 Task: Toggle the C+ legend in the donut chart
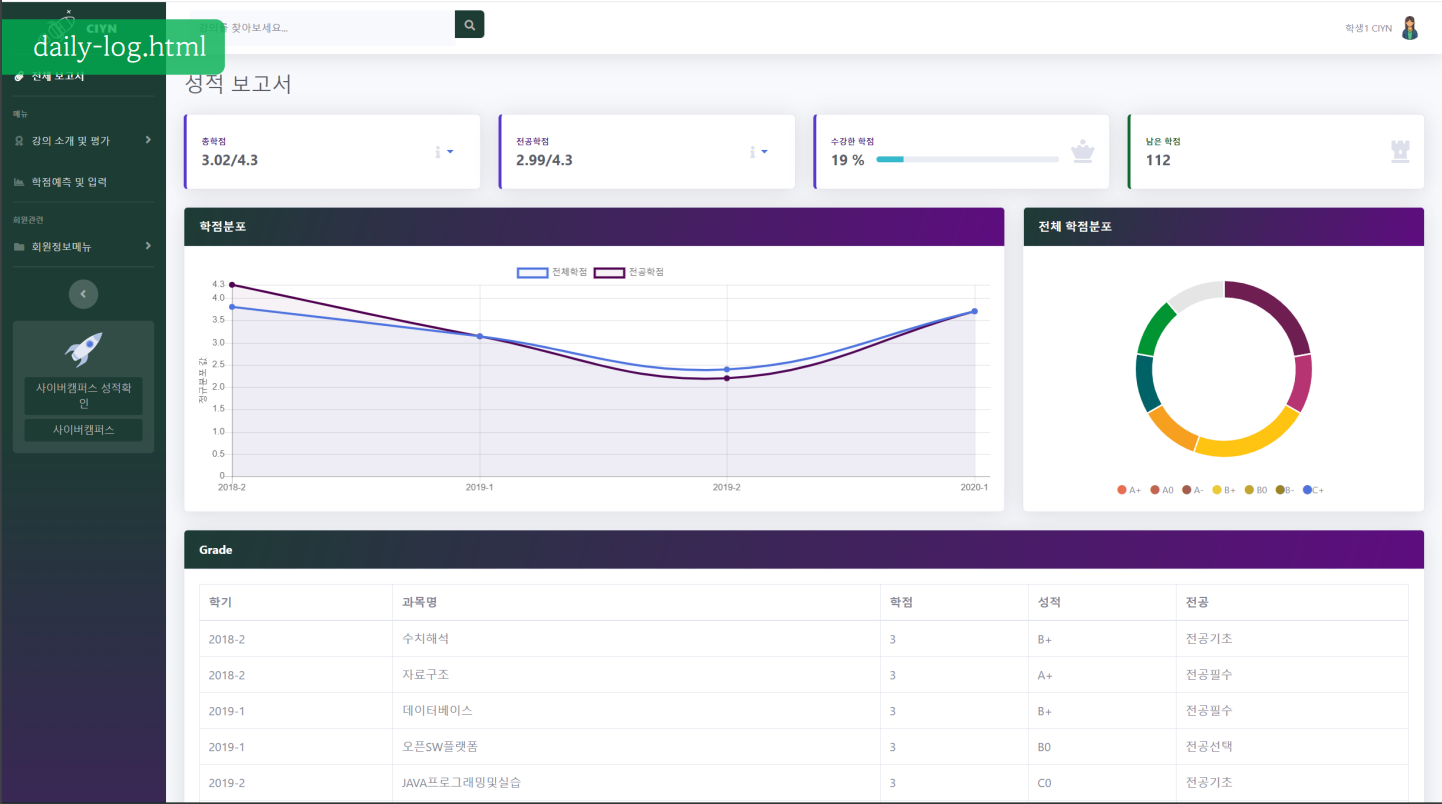1314,490
